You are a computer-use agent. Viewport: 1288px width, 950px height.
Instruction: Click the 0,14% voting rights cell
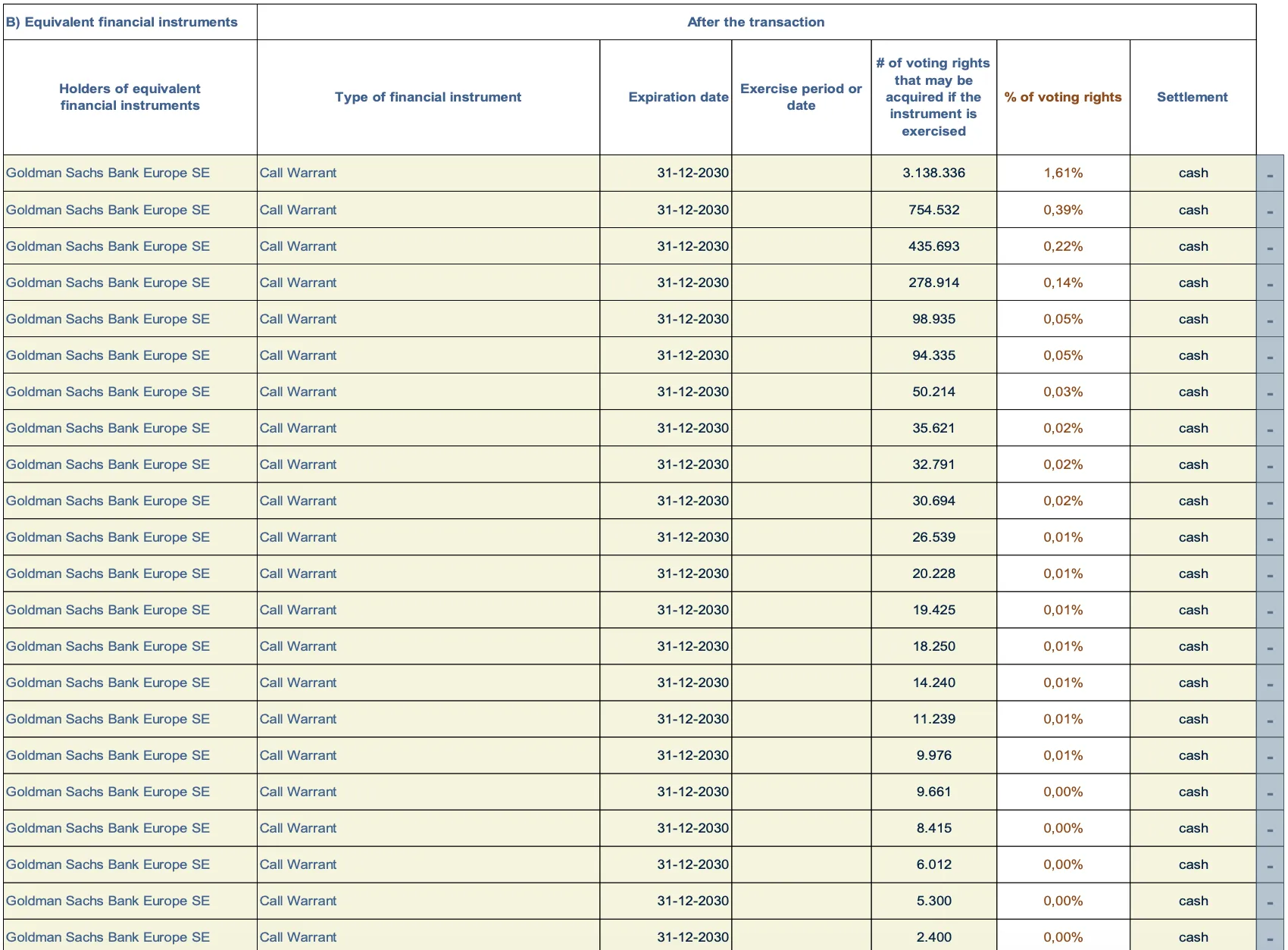[x=1063, y=283]
